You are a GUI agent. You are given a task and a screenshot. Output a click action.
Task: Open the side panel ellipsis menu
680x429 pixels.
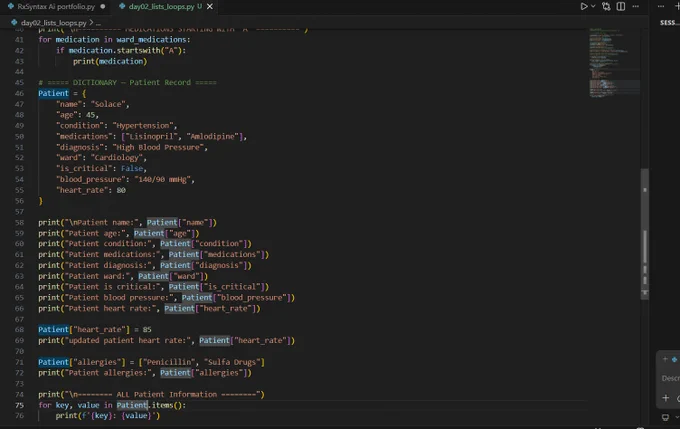661,7
